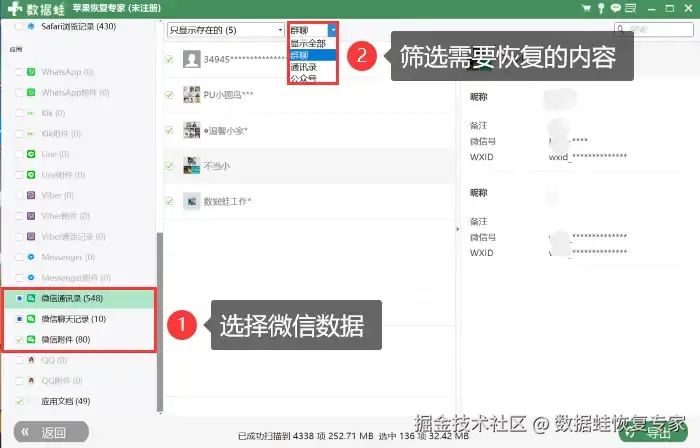Select the 微信通讯录 (548) label
Image resolution: width=700 pixels, height=448 pixels.
pos(72,298)
